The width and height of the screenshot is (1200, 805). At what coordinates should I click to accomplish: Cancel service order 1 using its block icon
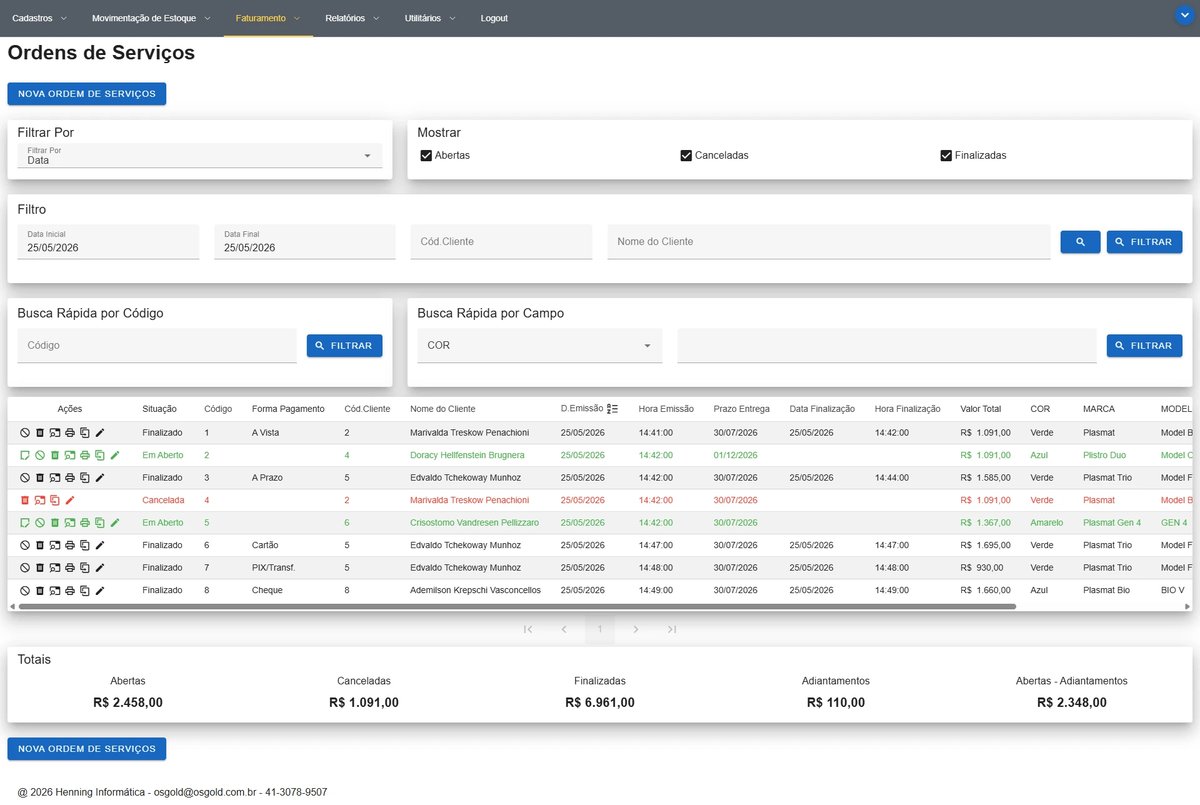coord(25,433)
